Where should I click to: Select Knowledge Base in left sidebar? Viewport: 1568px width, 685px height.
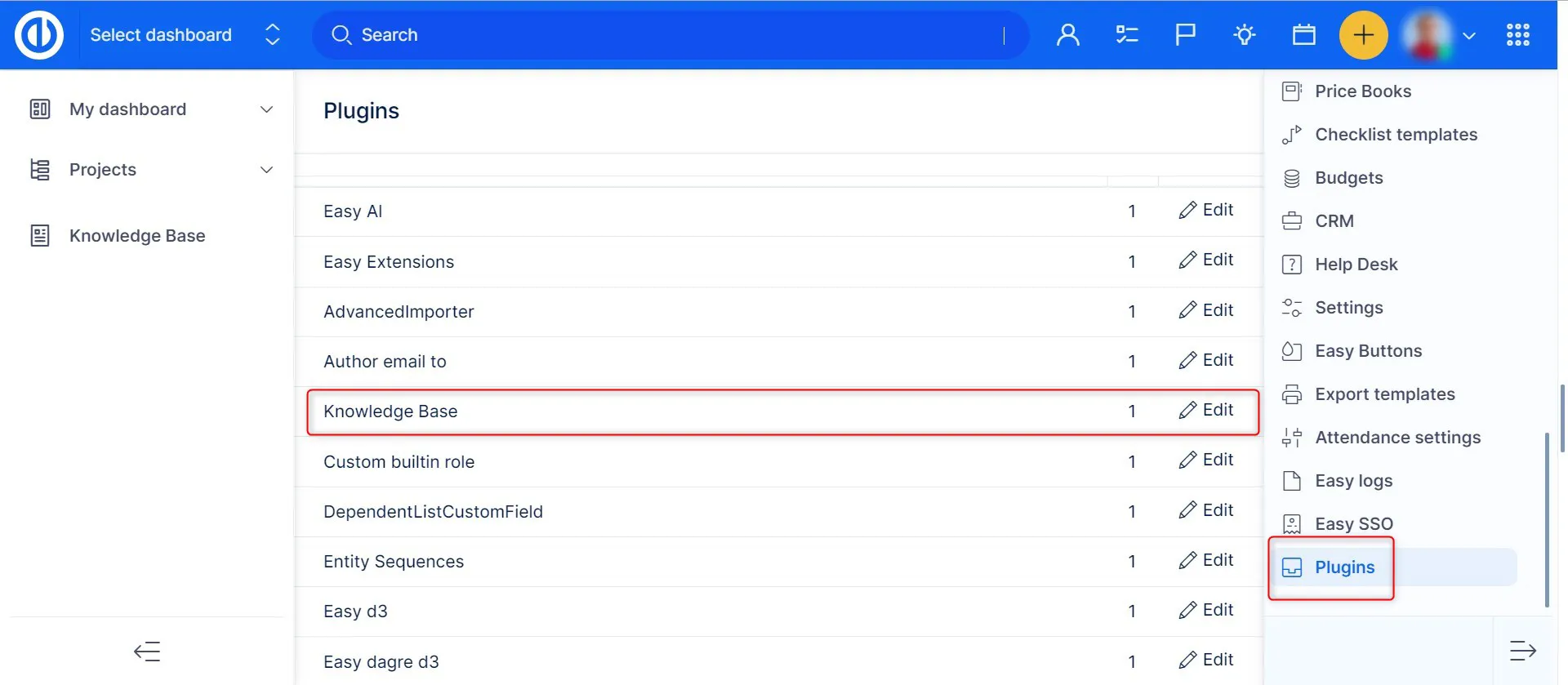coord(137,236)
